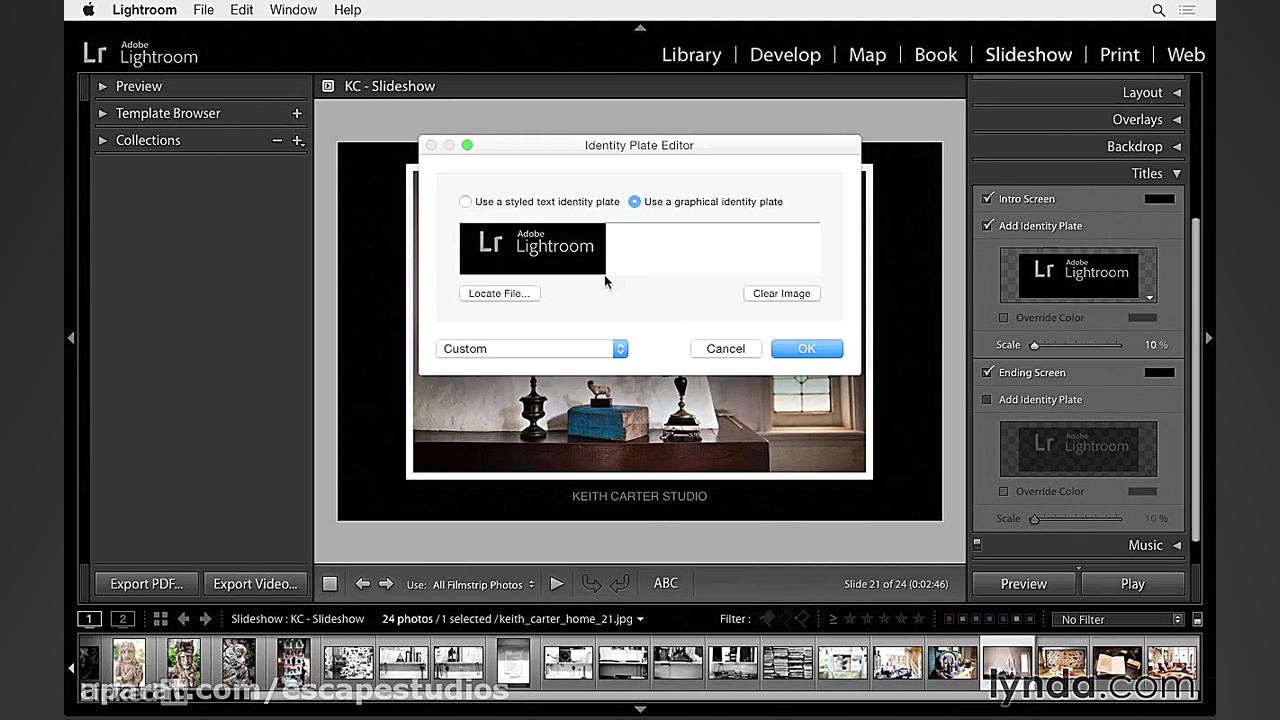Select 'Use a styled text identity plate'

point(465,201)
